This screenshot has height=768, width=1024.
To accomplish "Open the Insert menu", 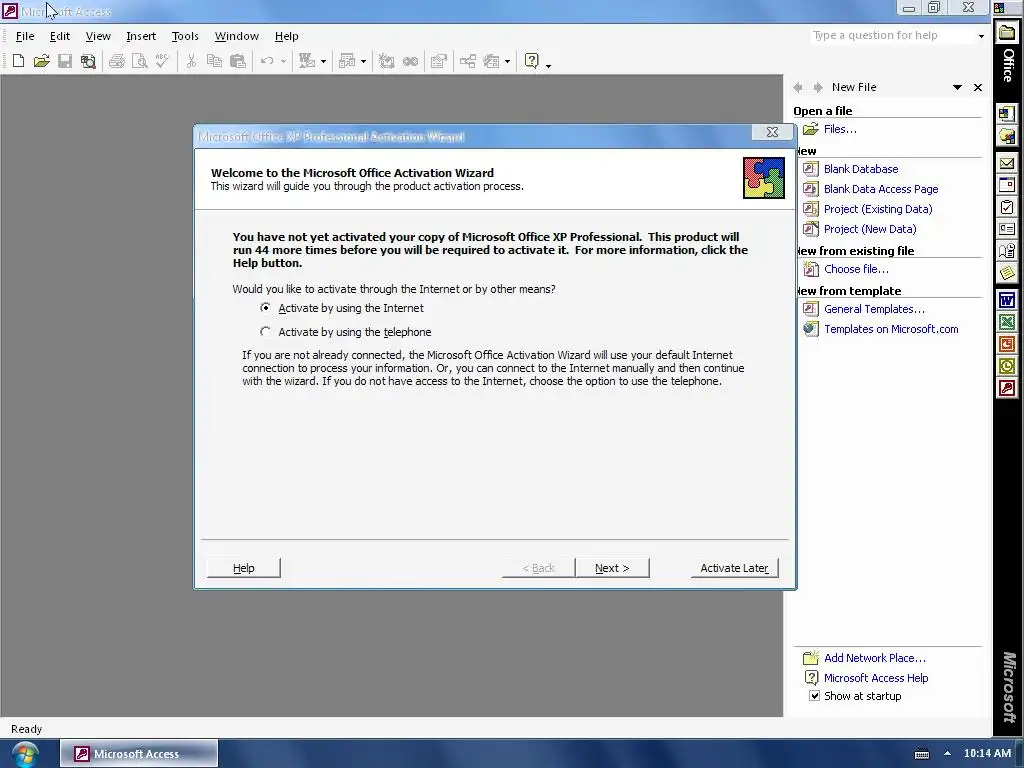I will point(141,36).
